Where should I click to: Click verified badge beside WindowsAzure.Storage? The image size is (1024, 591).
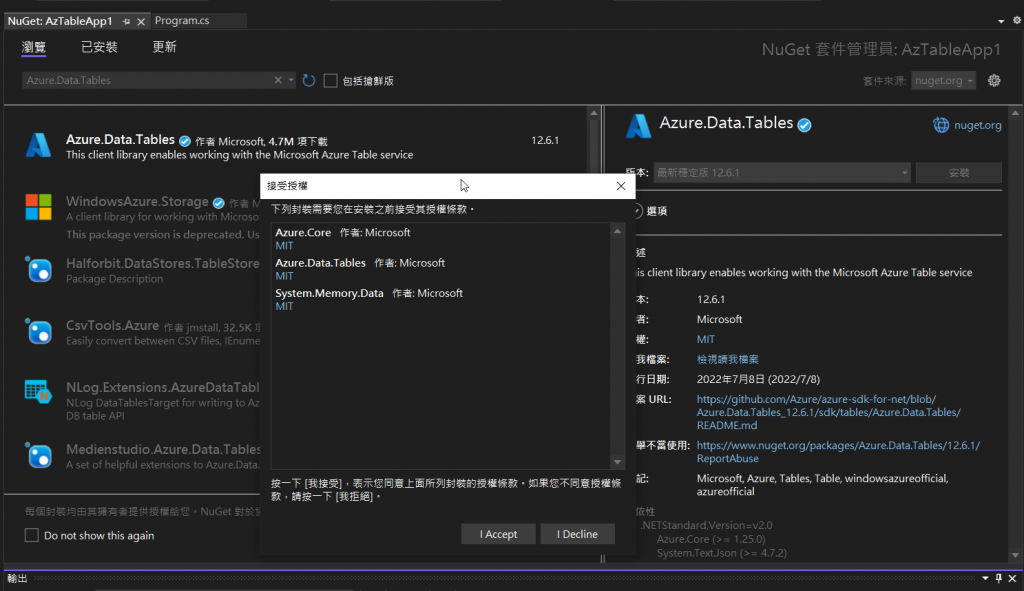coord(219,203)
